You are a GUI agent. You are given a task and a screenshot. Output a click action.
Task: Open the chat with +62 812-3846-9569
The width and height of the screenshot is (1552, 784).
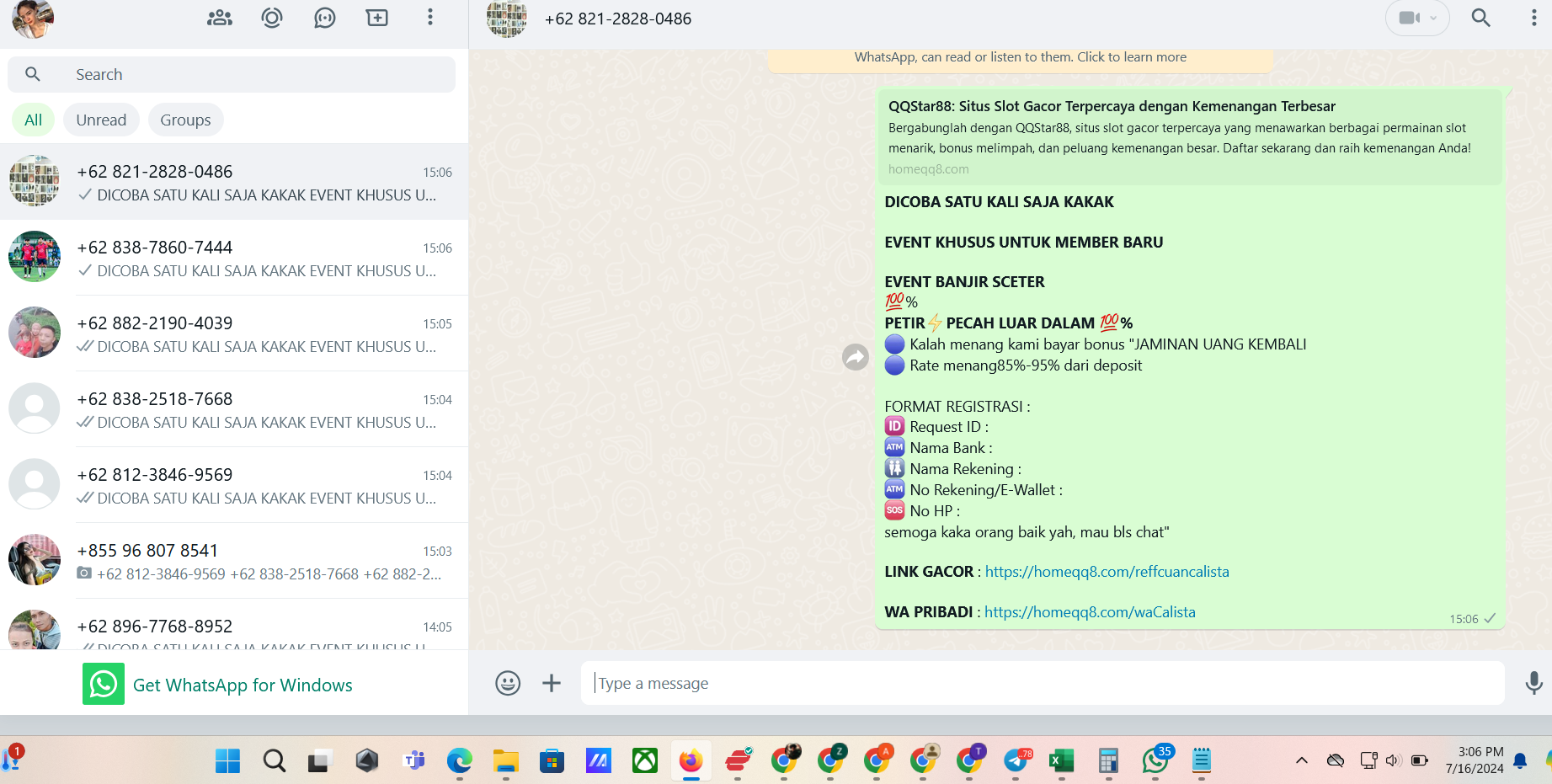[x=234, y=485]
